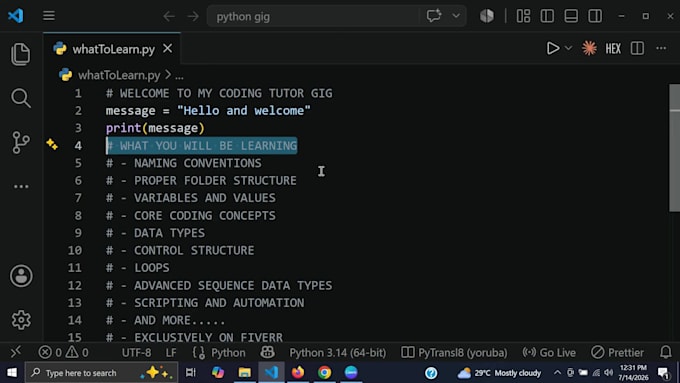This screenshot has height=383, width=680.
Task: Click PyTransl8 (yoruba) in status bar
Action: 454,353
